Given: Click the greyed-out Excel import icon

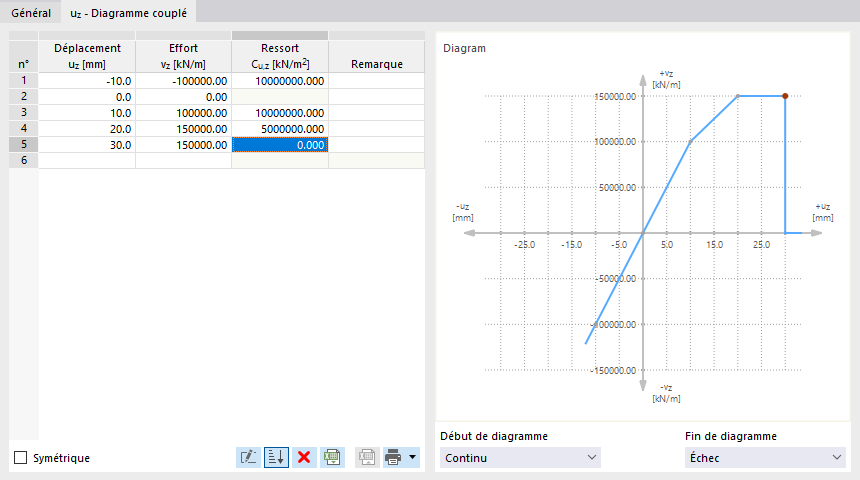Looking at the screenshot, I should pyautogui.click(x=367, y=457).
